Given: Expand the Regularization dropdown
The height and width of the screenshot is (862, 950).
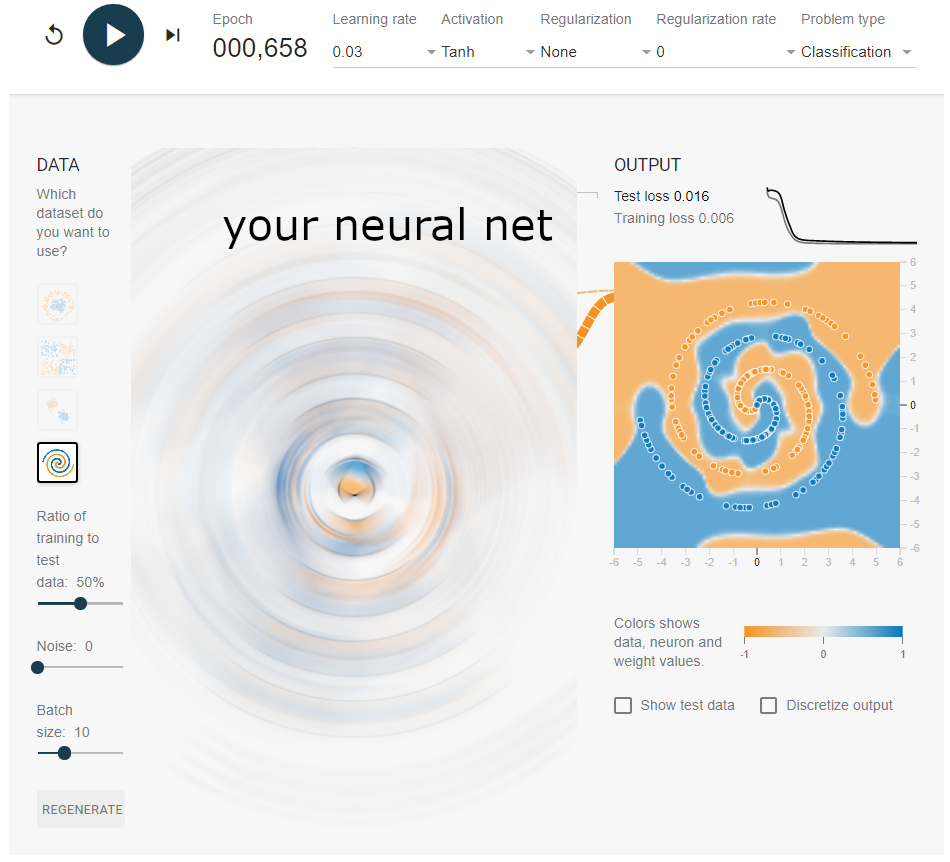Looking at the screenshot, I should pos(595,52).
